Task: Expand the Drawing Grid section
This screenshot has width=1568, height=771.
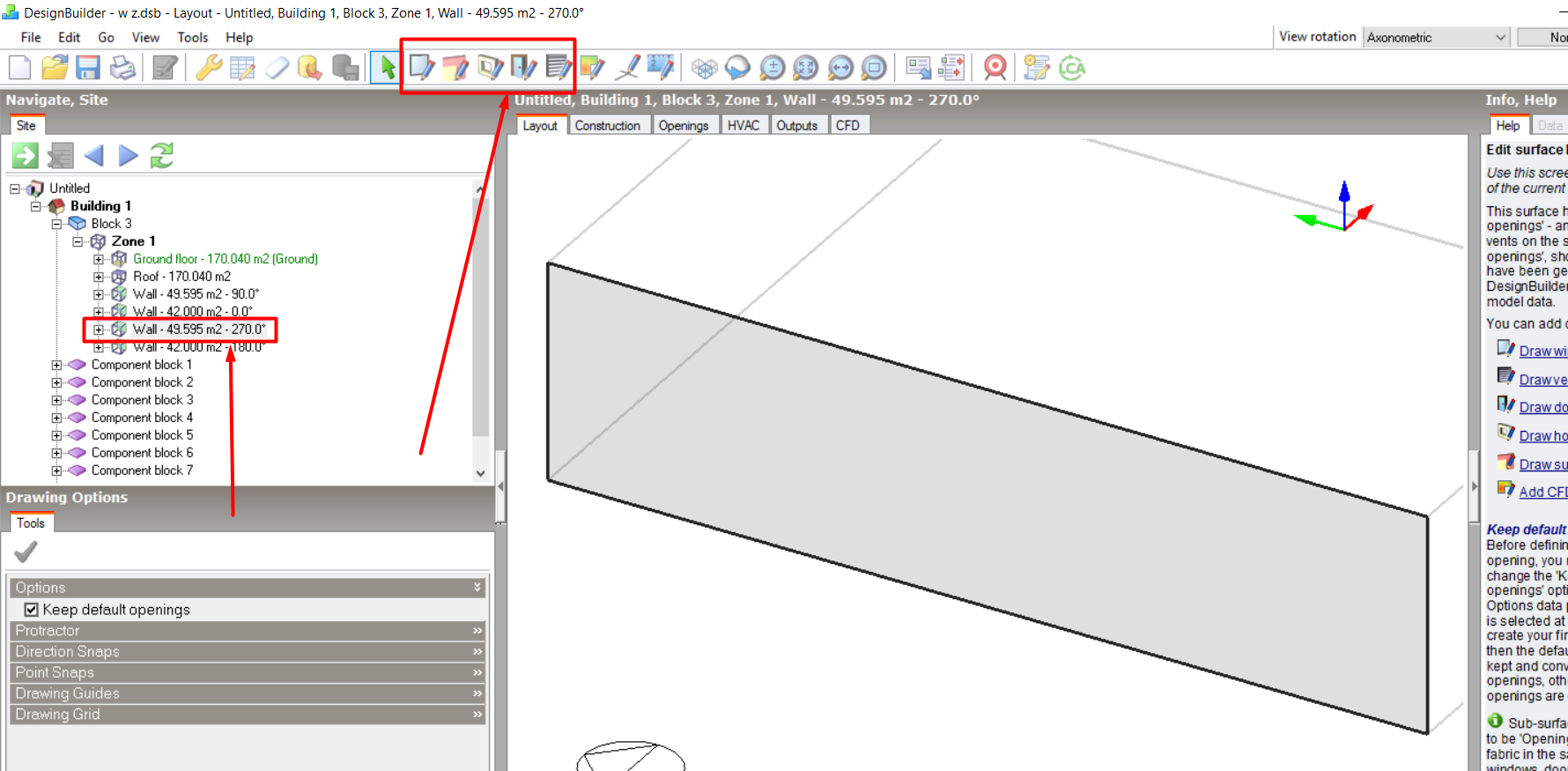Action: pyautogui.click(x=248, y=715)
